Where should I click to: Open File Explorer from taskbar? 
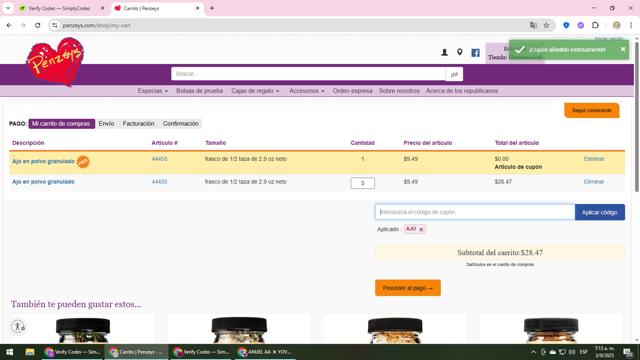click(30, 352)
